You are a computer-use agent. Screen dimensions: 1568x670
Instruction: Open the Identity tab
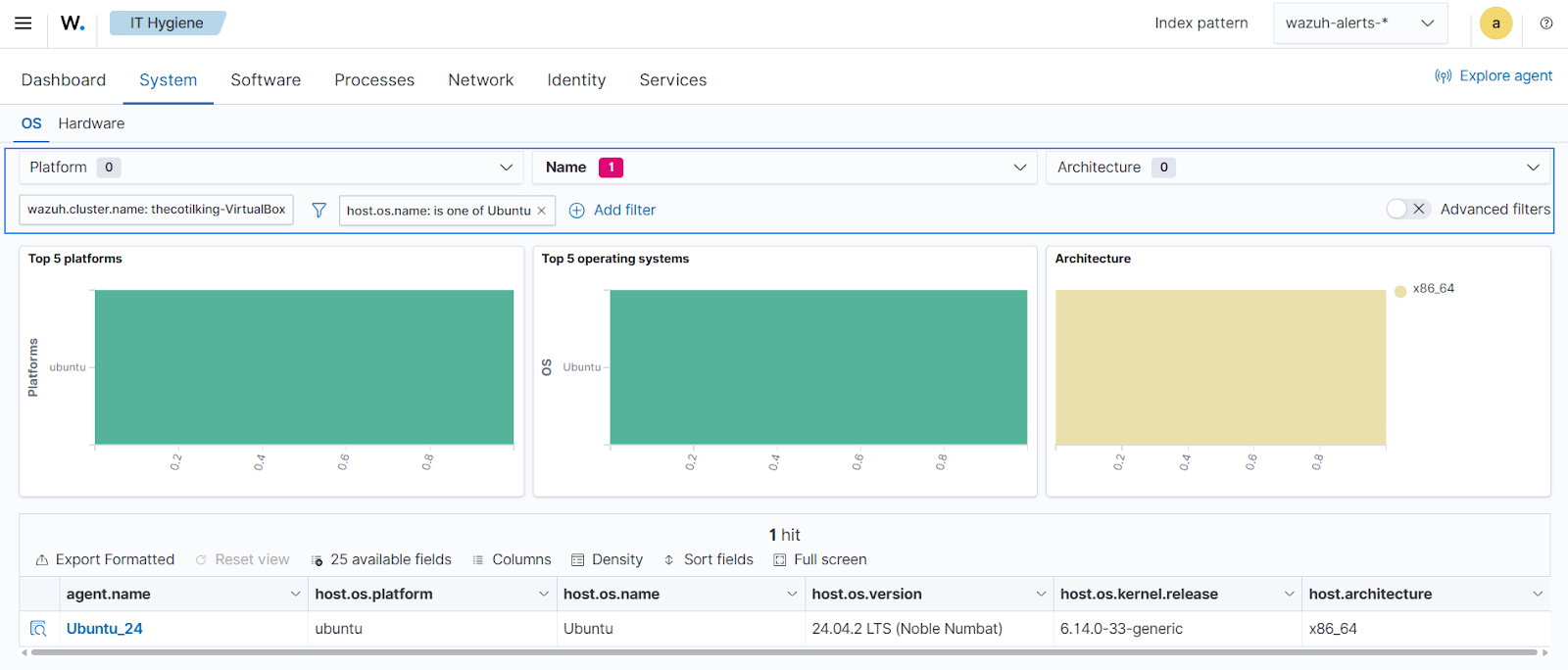[x=576, y=80]
